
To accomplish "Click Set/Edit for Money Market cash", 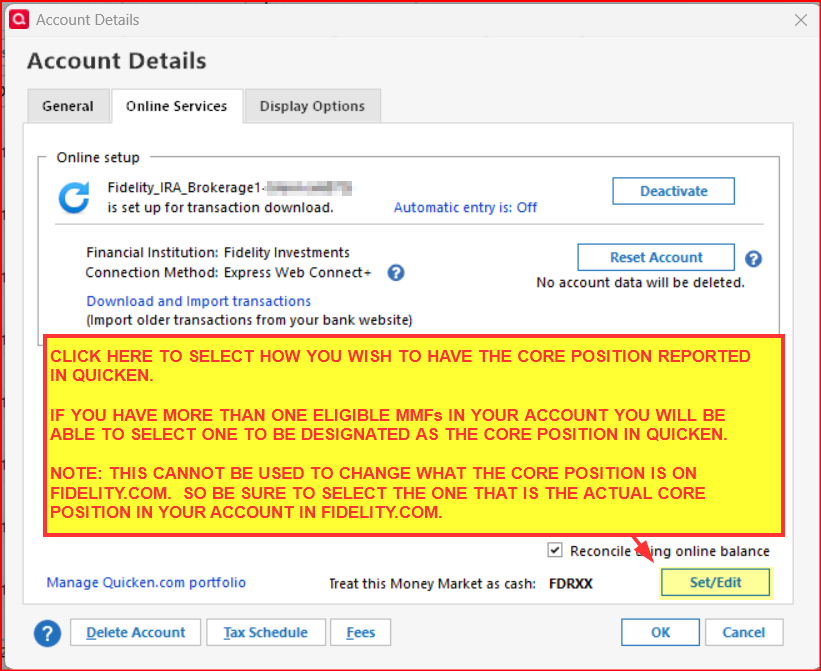I will (715, 583).
